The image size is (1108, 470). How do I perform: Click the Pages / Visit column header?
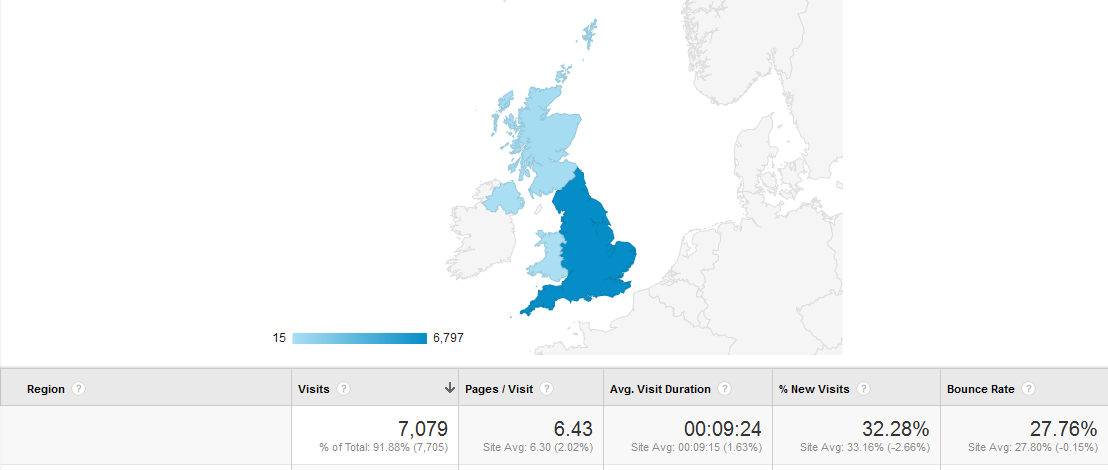[499, 389]
